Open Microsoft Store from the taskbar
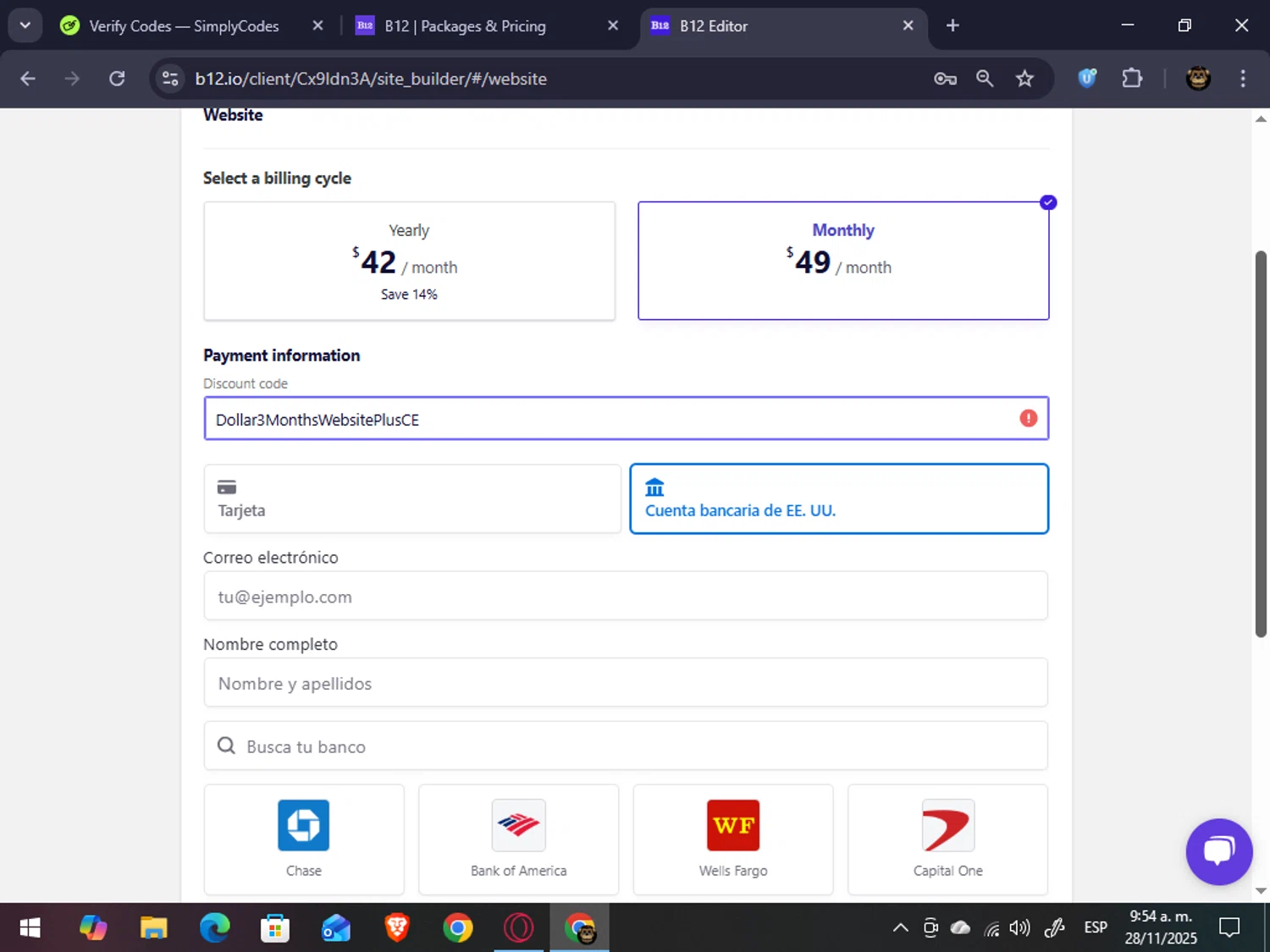Screen dimensions: 1270x952 click(275, 928)
